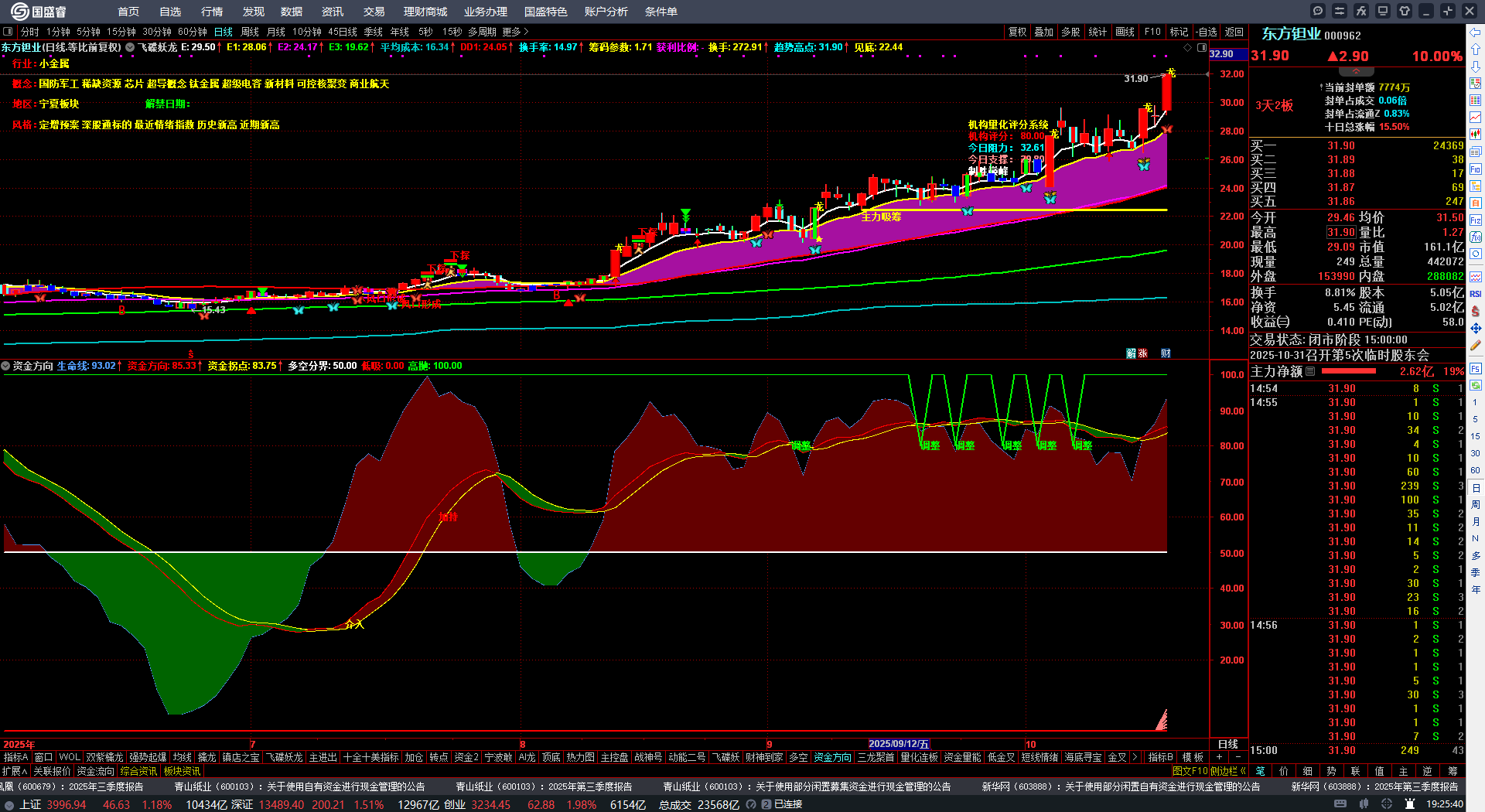
Task: Toggle the 筹 chip distribution view
Action: (x=1453, y=771)
